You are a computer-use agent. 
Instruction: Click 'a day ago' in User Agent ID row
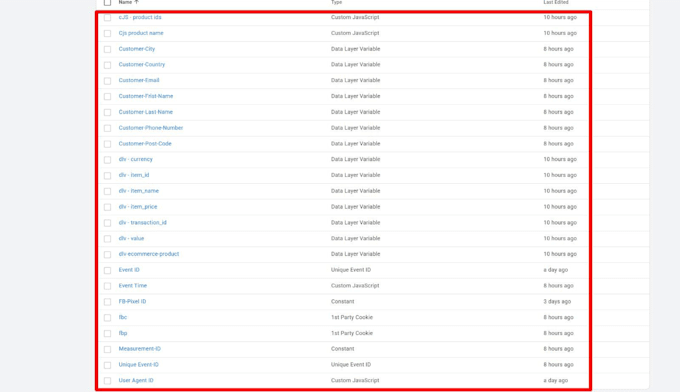pos(556,380)
